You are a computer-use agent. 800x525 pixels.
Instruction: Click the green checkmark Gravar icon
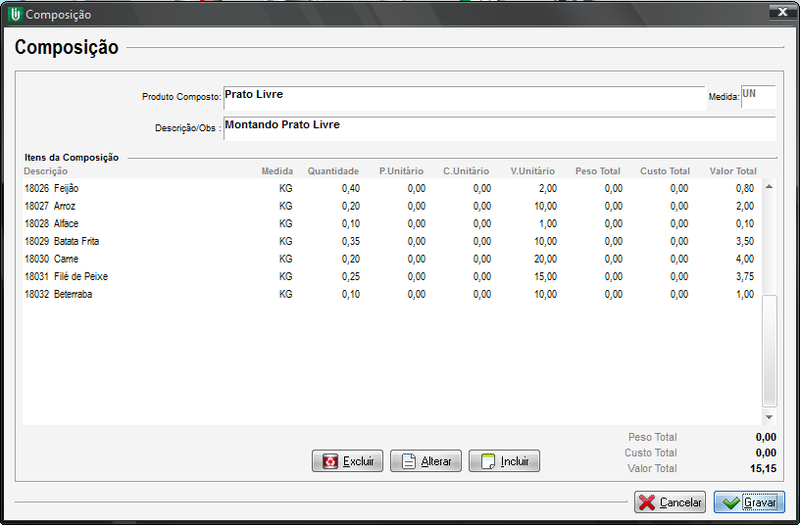point(731,502)
